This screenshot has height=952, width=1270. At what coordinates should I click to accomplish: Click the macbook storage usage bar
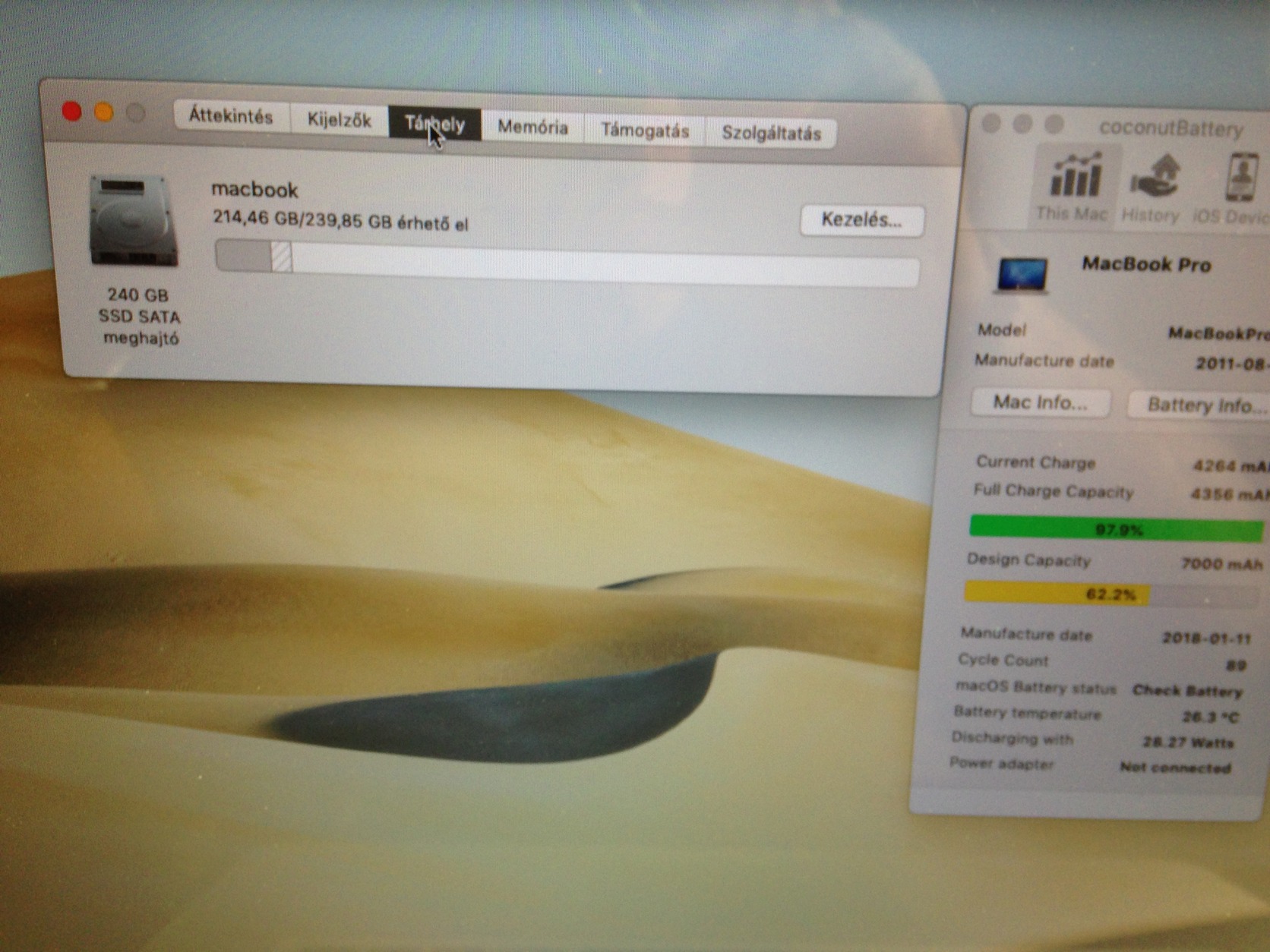tap(567, 263)
